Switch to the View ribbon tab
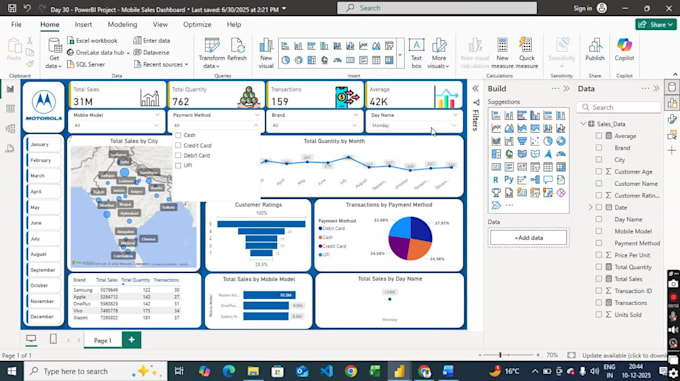The height and width of the screenshot is (381, 680). coord(160,25)
